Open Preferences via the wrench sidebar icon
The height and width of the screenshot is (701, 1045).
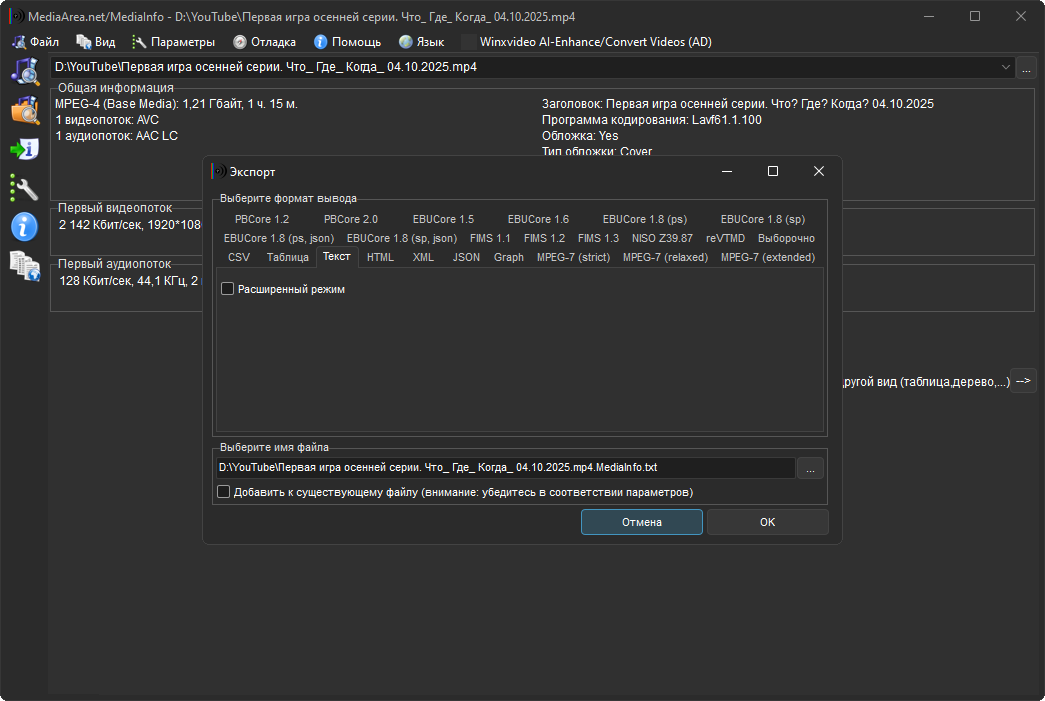pyautogui.click(x=24, y=187)
